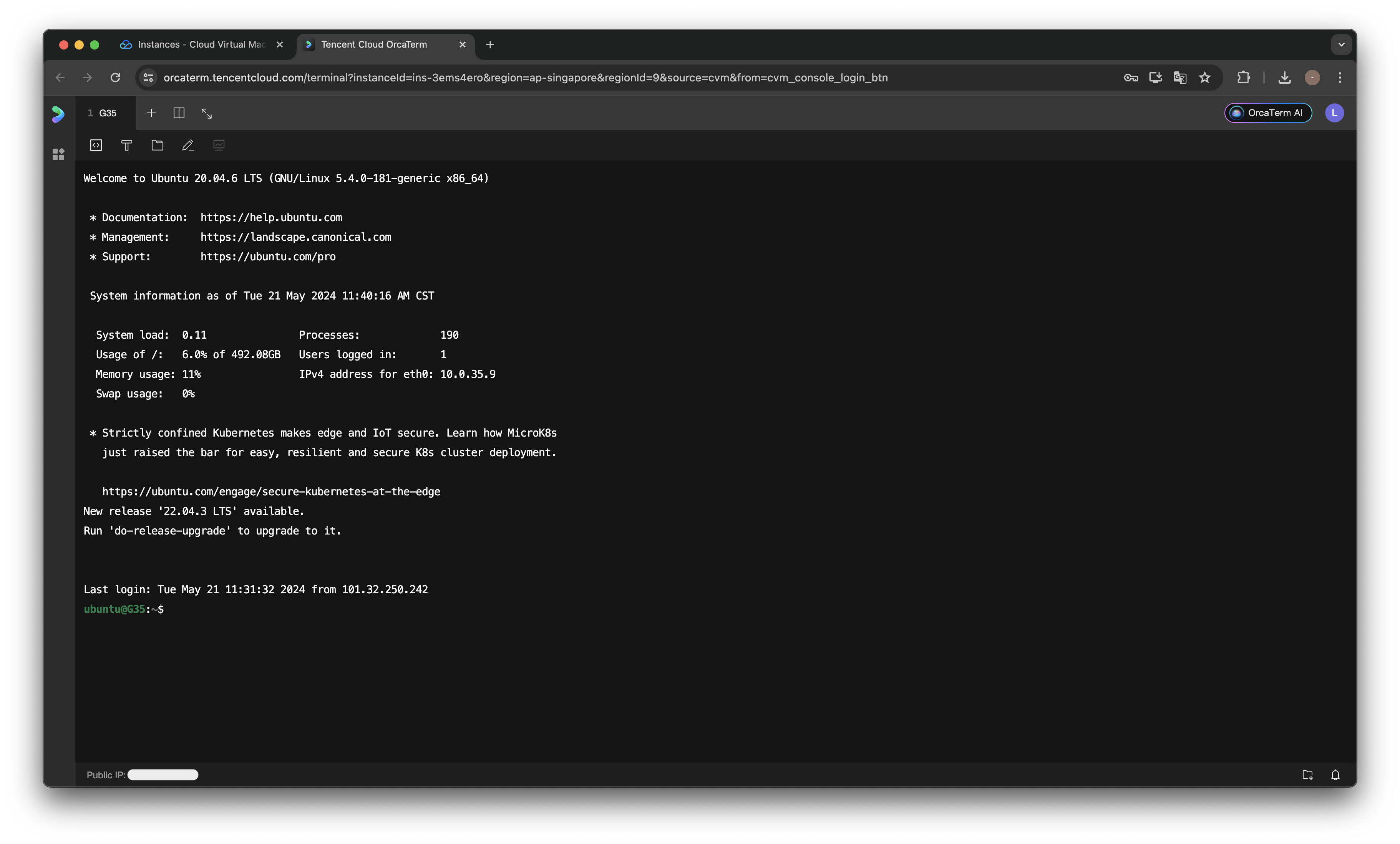This screenshot has width=1400, height=844.
Task: Click the https://ubuntu.com/pro support link
Action: click(x=268, y=257)
